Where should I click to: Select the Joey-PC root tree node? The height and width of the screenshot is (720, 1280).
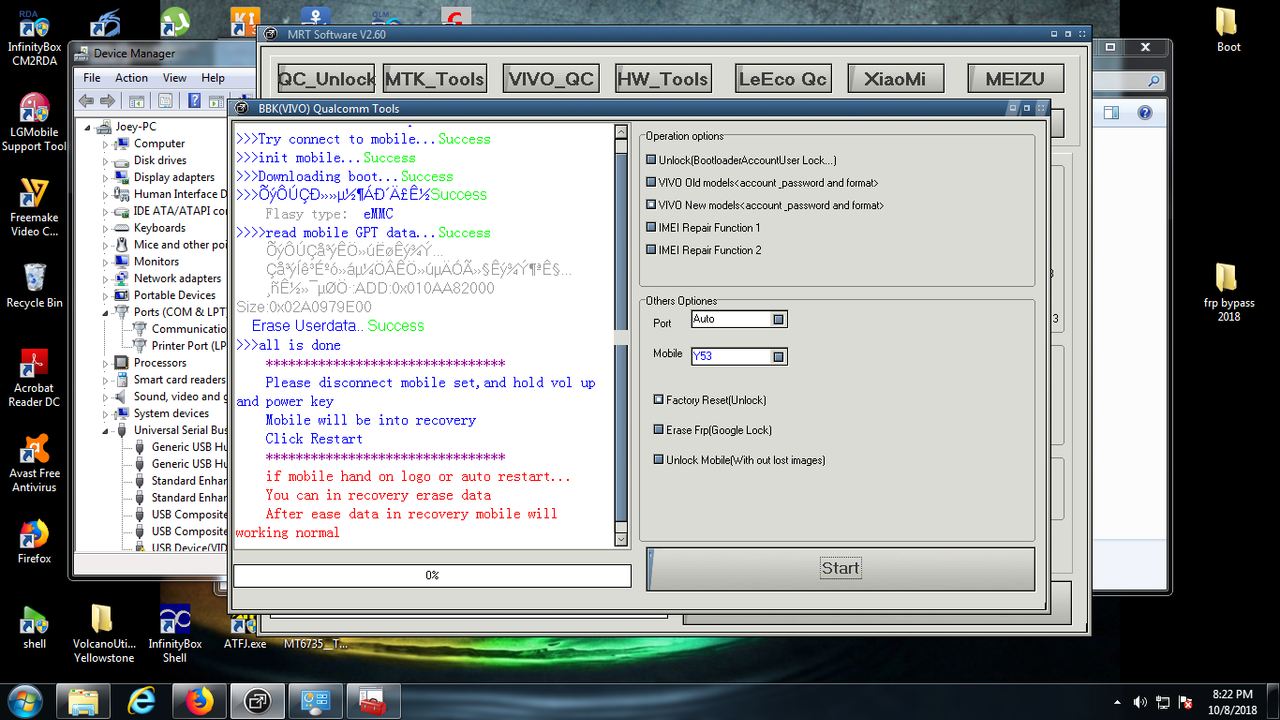tap(135, 127)
